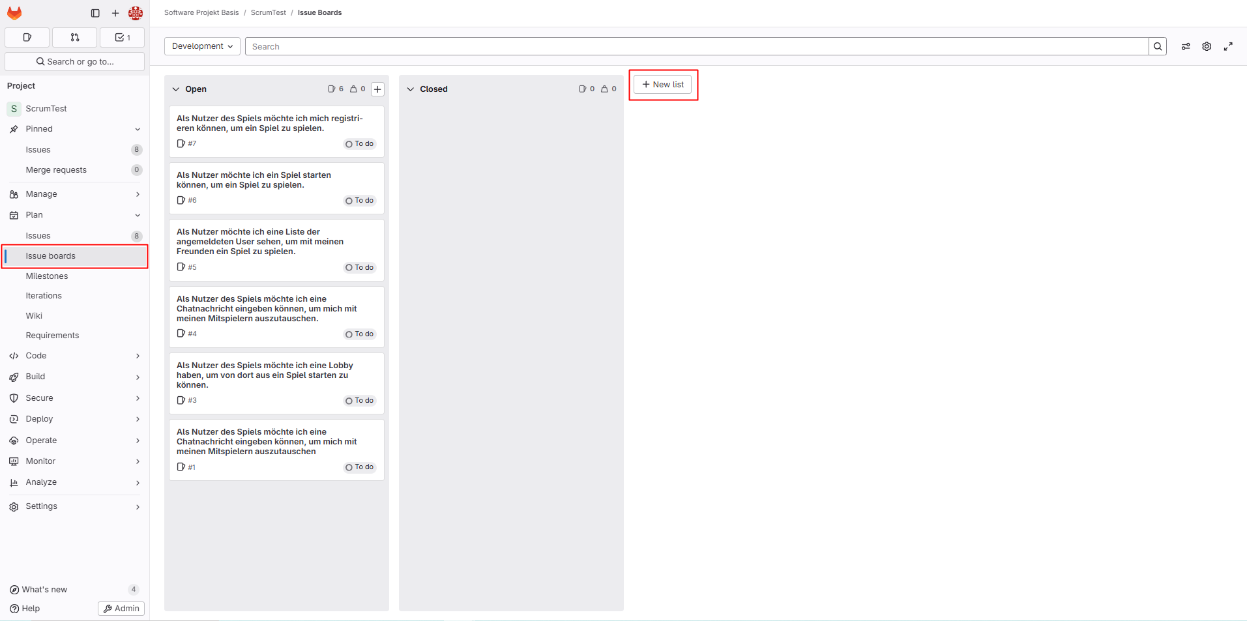Select Iterations in the sidebar
The image size is (1247, 621).
point(44,296)
